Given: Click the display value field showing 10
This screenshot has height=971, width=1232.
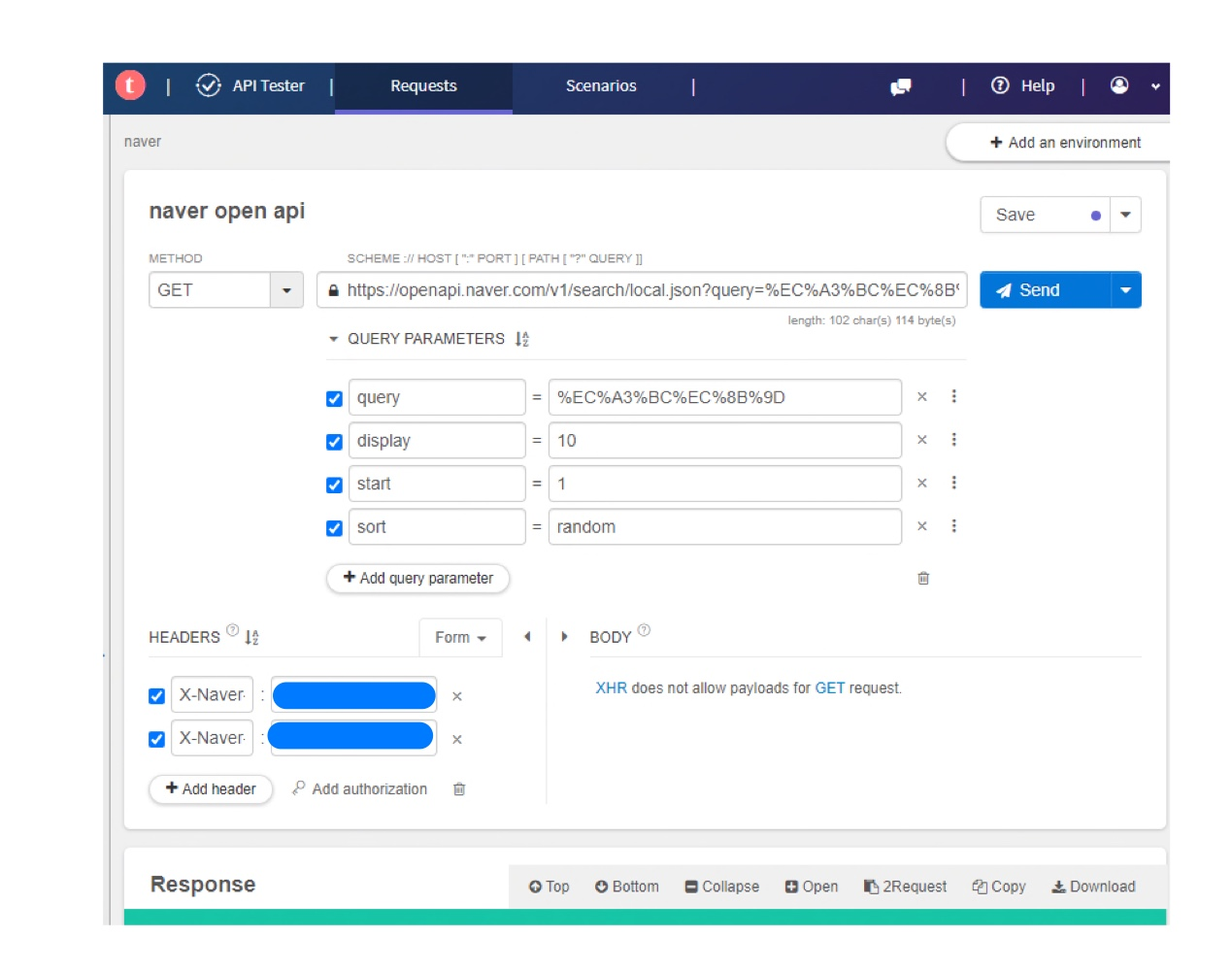Looking at the screenshot, I should pyautogui.click(x=725, y=441).
